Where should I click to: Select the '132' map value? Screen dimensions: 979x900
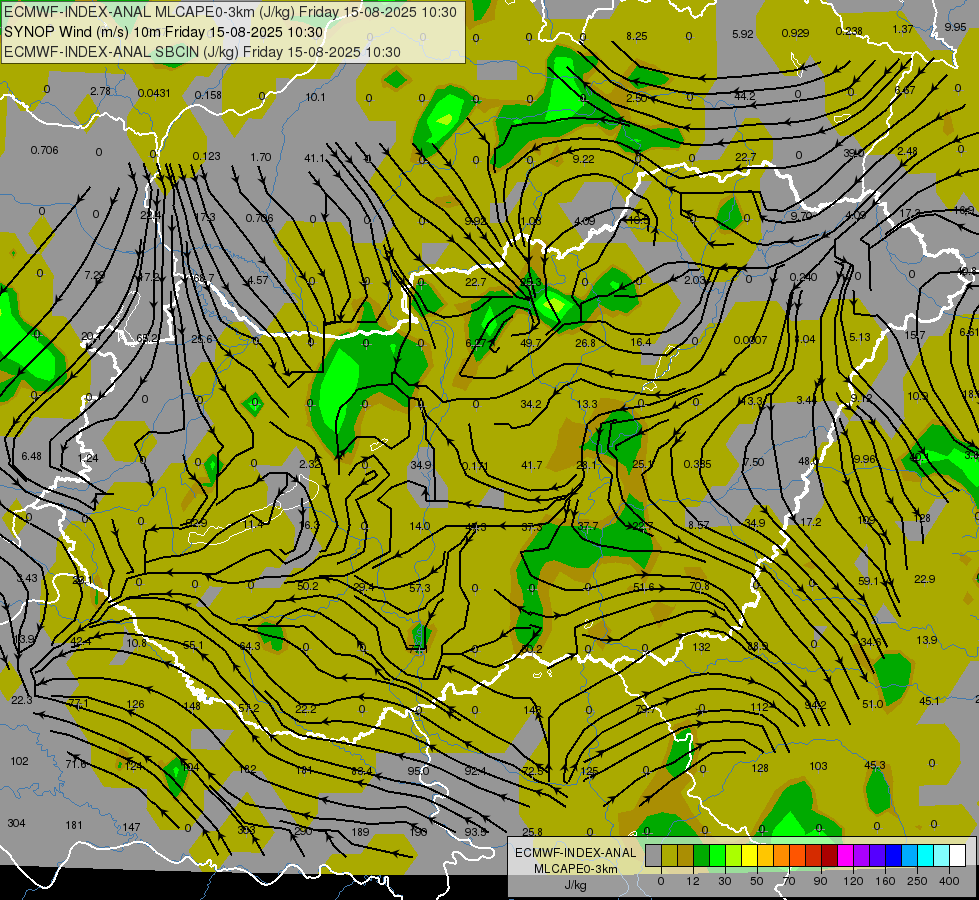pyautogui.click(x=701, y=647)
